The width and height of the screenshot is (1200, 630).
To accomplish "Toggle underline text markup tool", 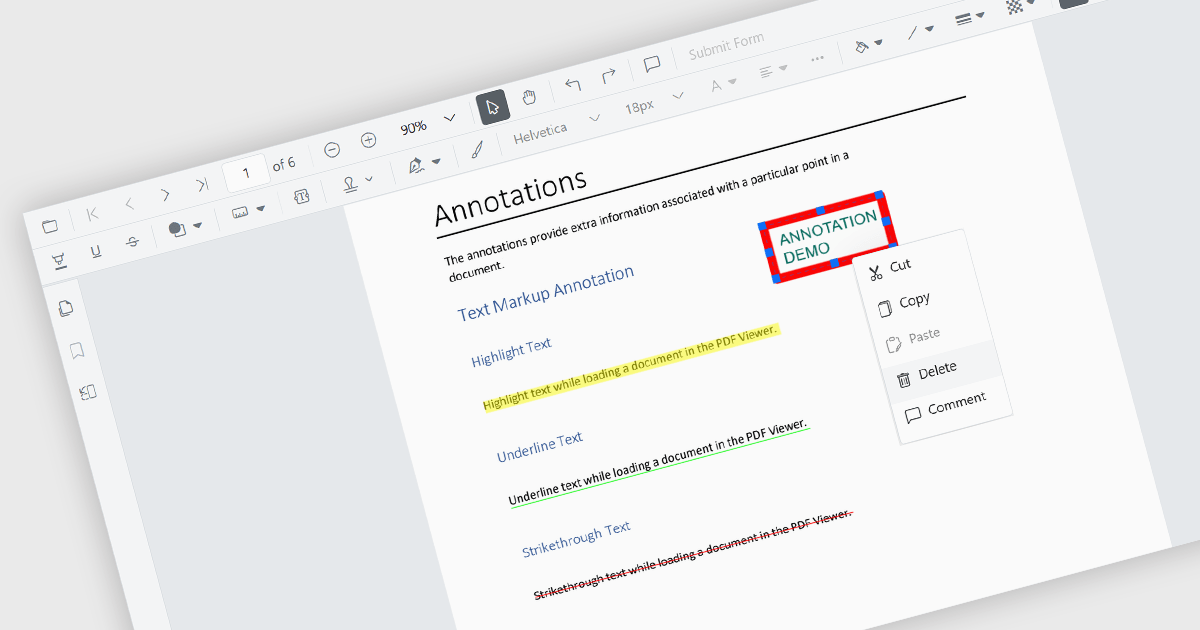I will [x=96, y=251].
